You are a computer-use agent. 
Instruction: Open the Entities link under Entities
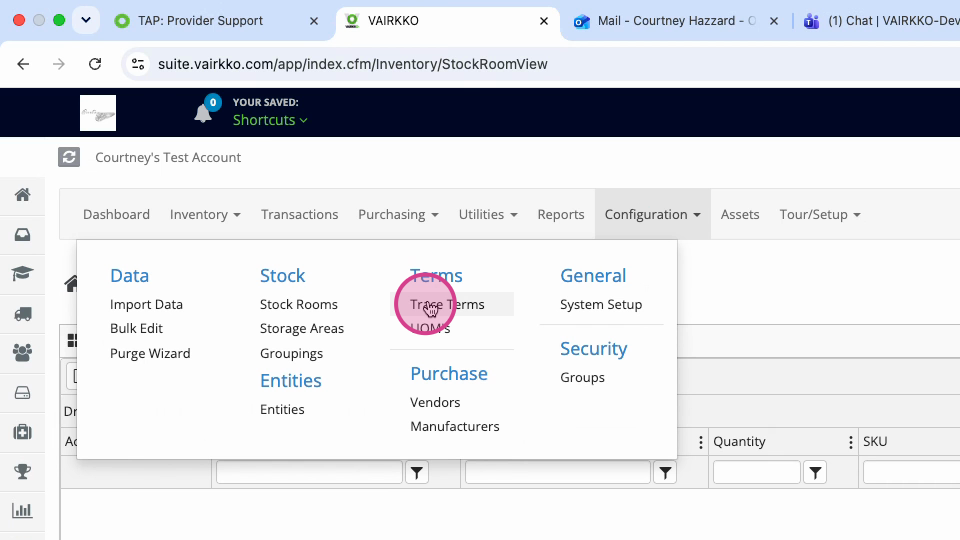[x=282, y=409]
